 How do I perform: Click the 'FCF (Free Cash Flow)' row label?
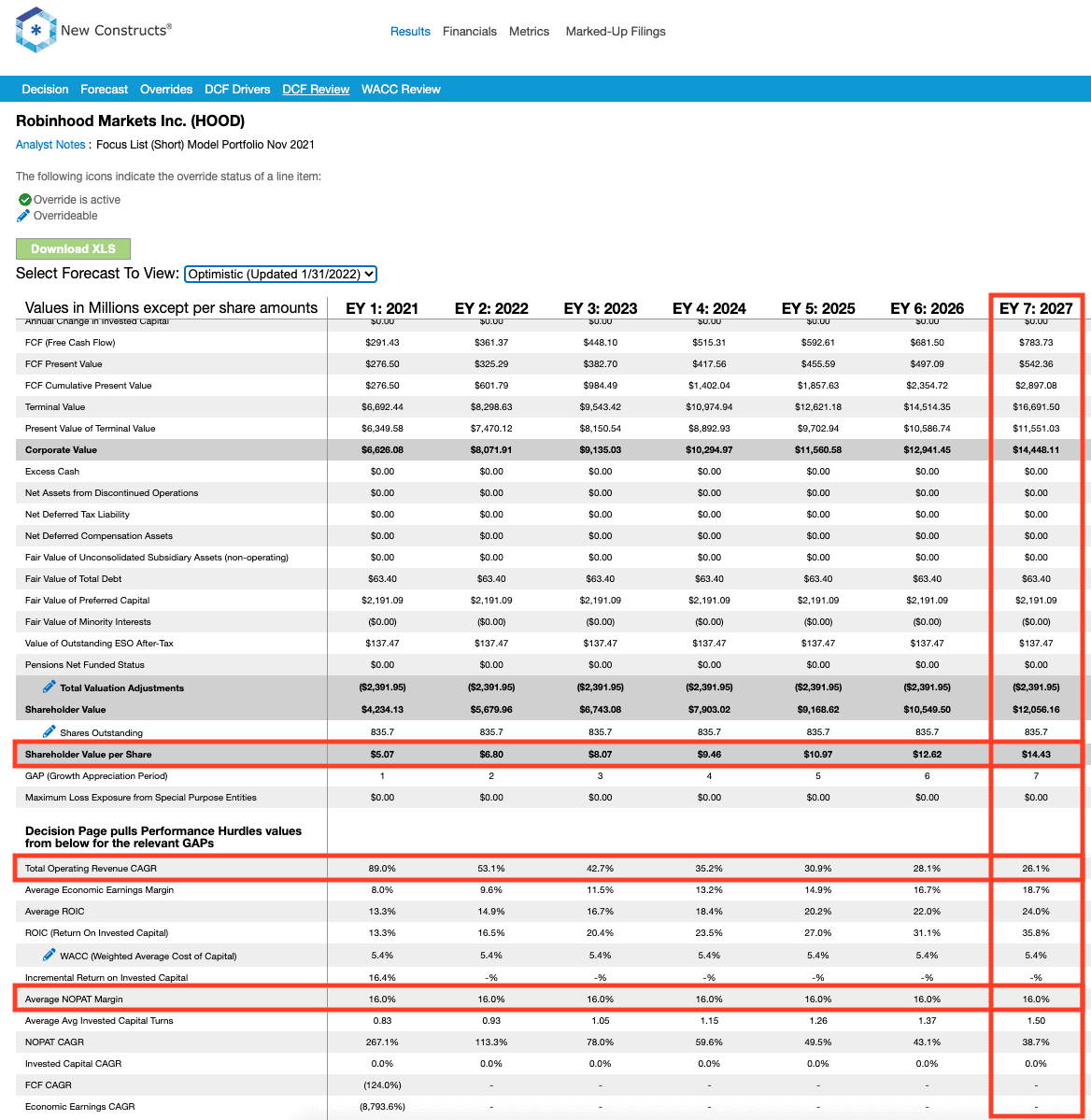[x=70, y=343]
